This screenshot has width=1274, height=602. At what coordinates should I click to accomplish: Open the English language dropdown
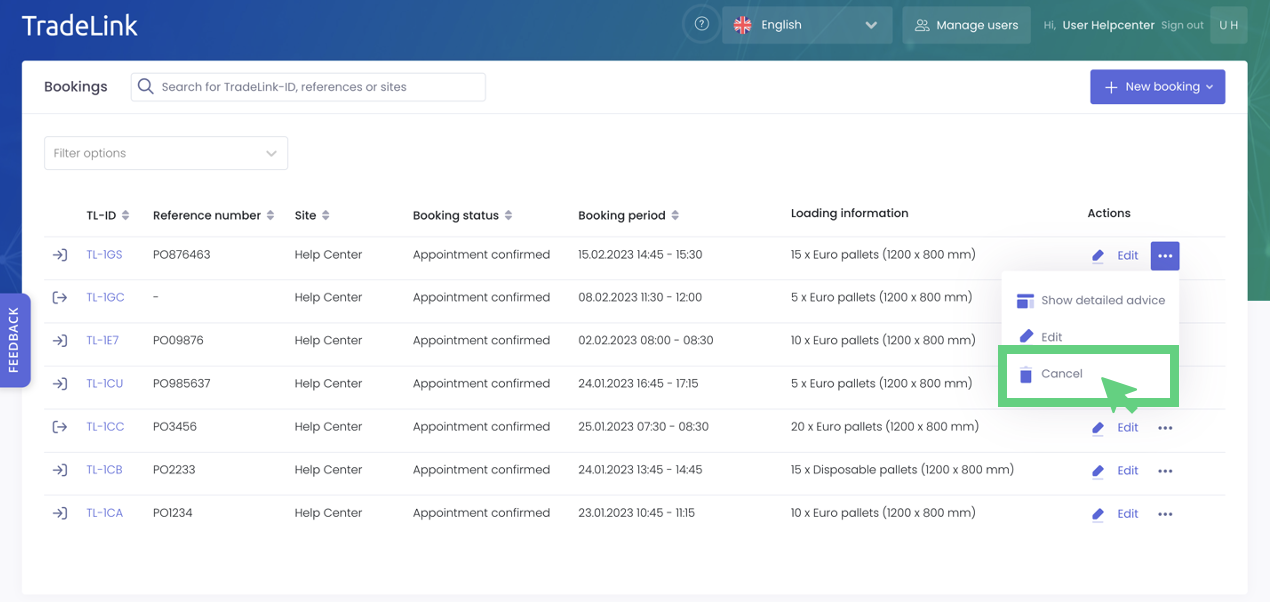806,25
